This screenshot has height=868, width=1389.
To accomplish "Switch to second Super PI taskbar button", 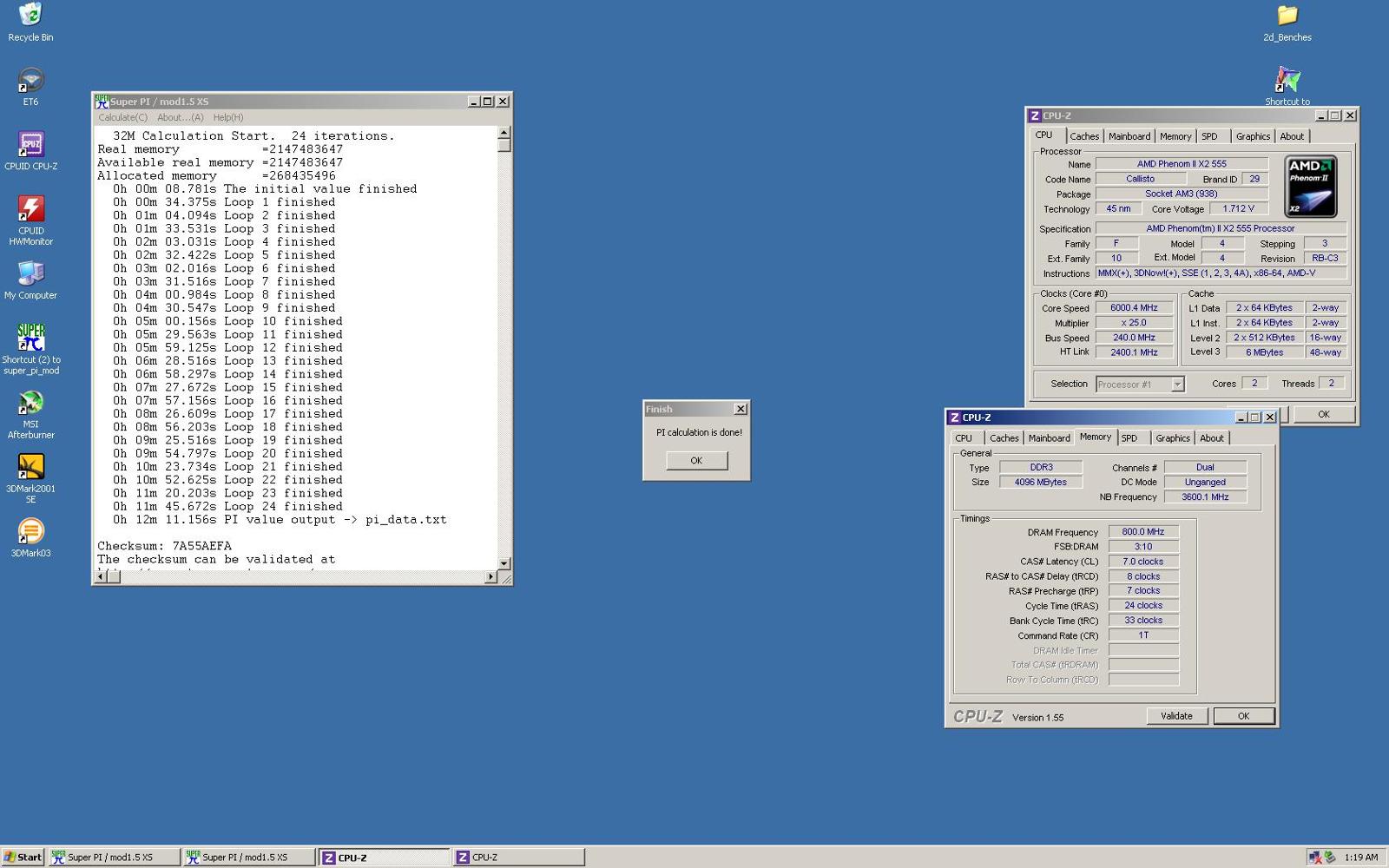I will 248,858.
